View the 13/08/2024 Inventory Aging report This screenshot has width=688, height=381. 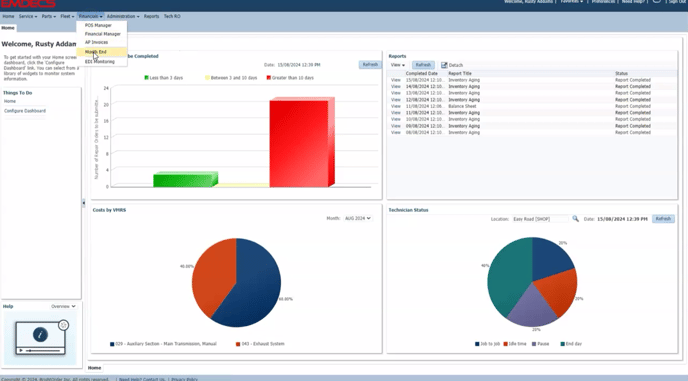396,93
